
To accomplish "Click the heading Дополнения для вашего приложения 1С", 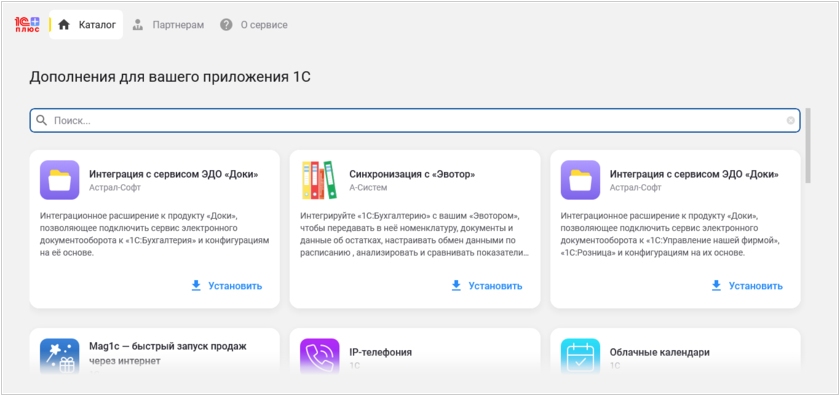I will coord(170,77).
